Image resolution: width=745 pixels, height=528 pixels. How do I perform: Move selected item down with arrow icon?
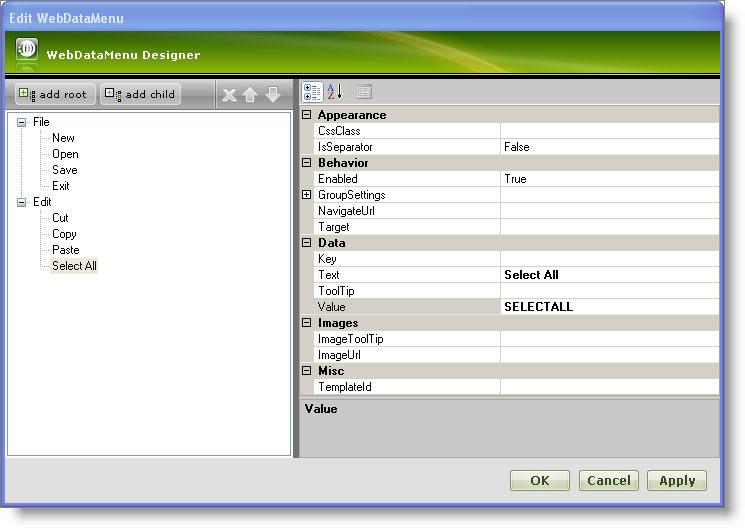(272, 95)
